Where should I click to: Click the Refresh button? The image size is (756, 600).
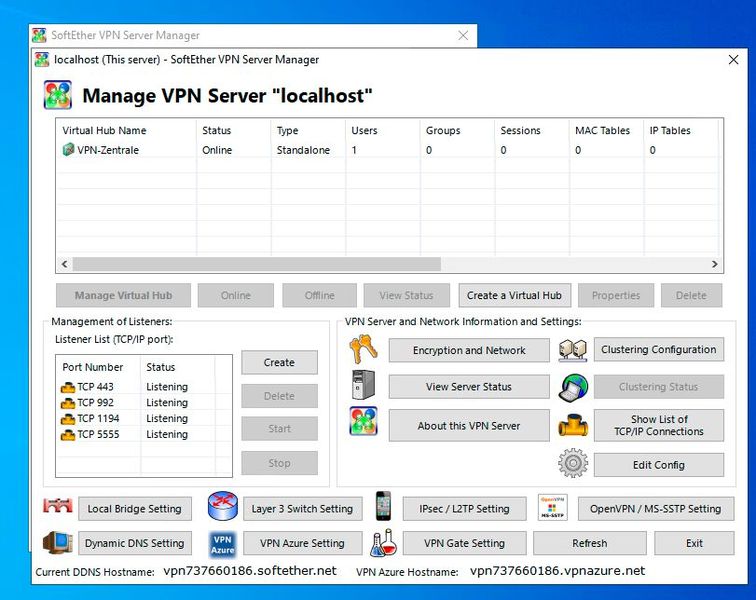pyautogui.click(x=590, y=543)
